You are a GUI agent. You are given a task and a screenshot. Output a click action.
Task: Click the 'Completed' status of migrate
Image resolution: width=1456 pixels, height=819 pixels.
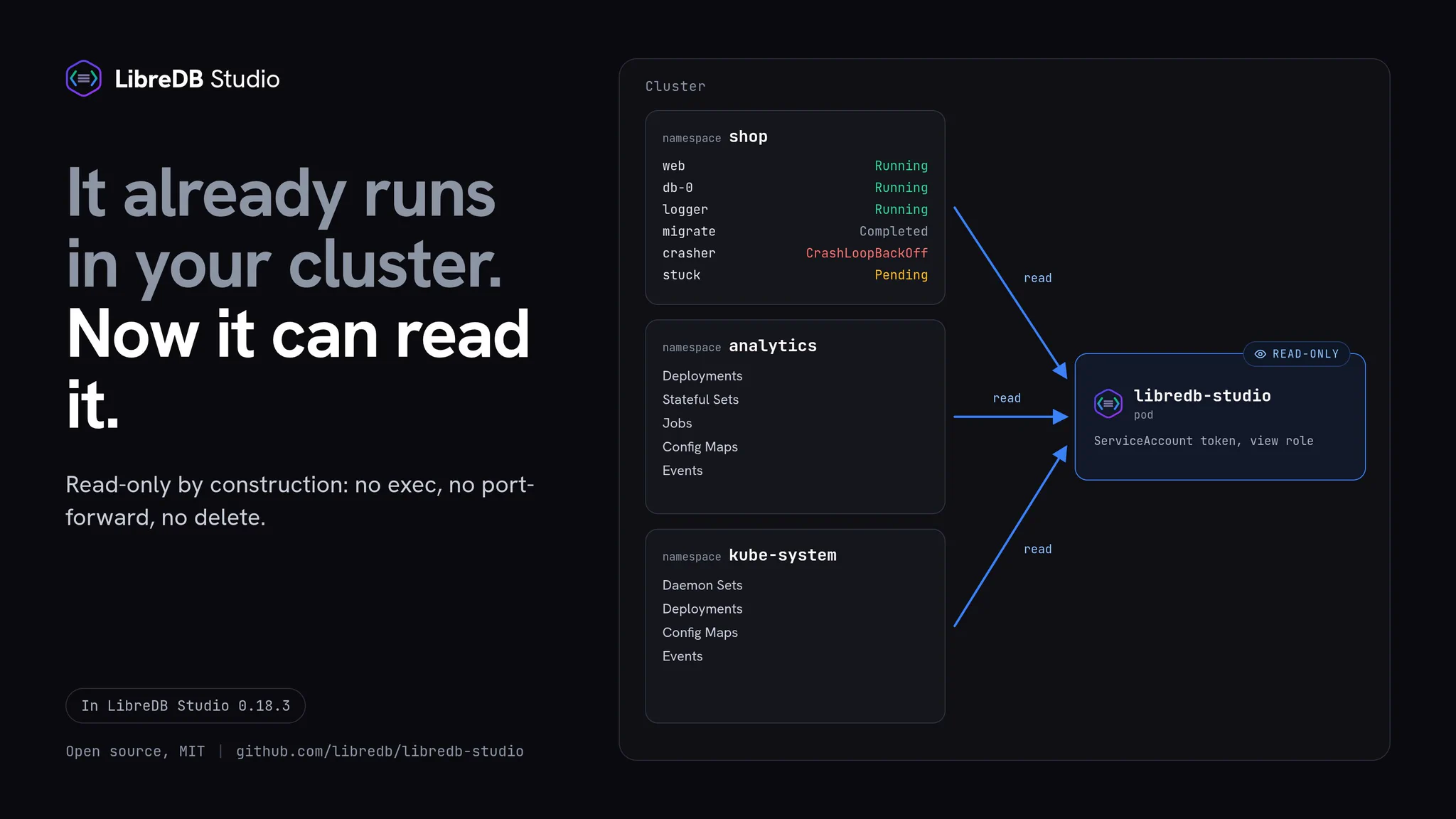pyautogui.click(x=894, y=232)
